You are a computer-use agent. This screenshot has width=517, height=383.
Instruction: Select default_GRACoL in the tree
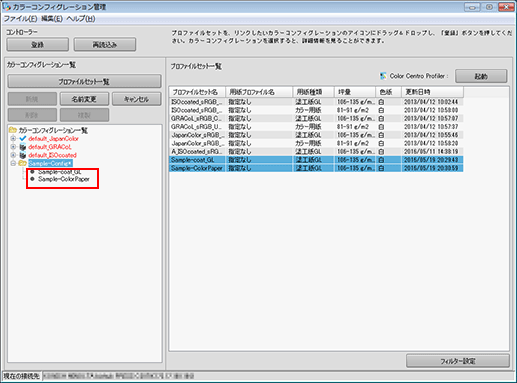pos(50,147)
